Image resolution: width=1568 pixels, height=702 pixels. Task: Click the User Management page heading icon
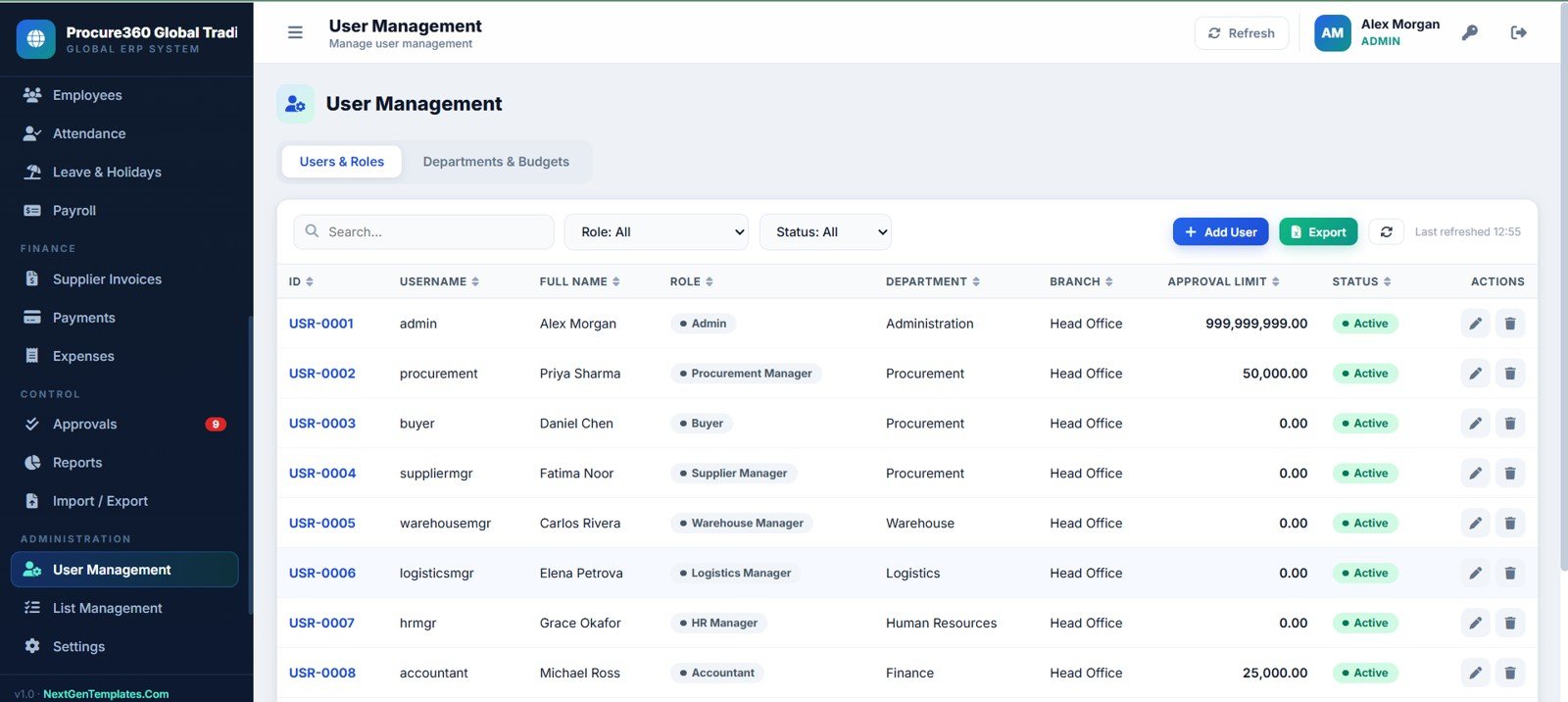[x=296, y=104]
